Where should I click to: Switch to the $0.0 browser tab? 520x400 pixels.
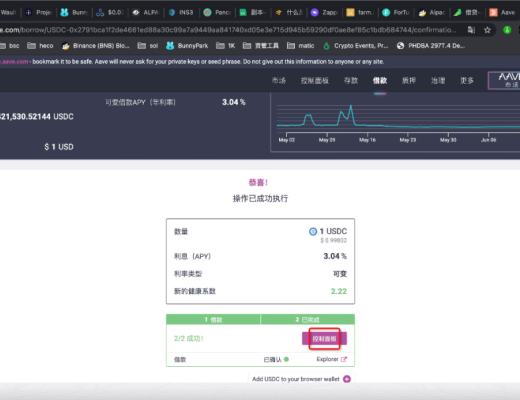pos(110,12)
